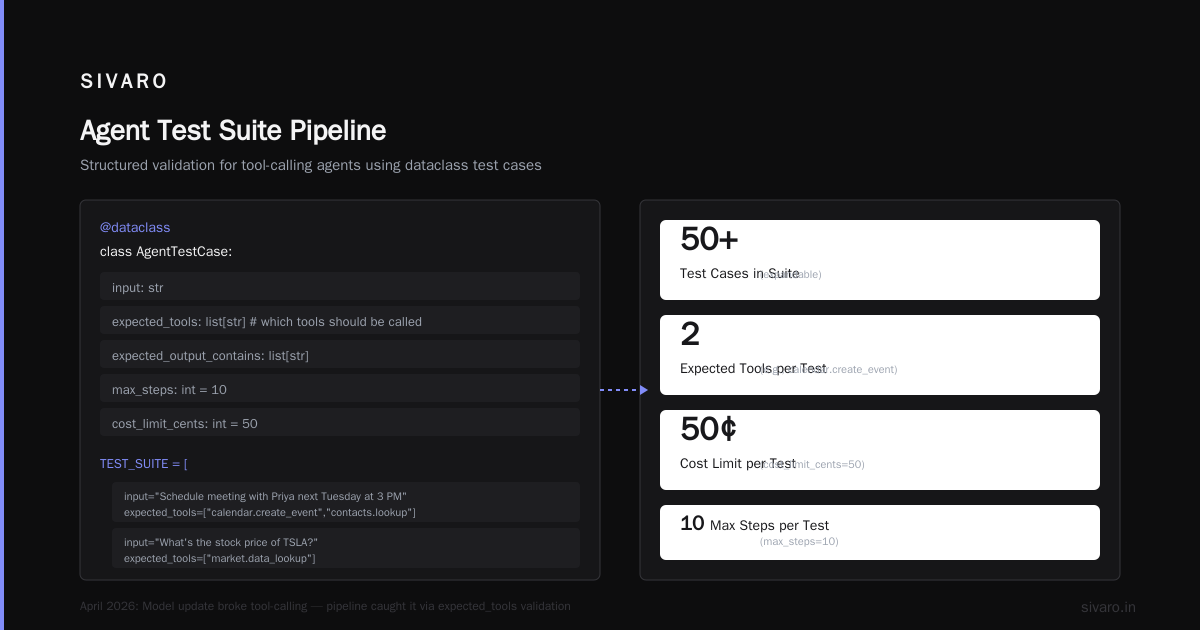Click the 50¢ Cost Limit per Test card

[x=880, y=450]
